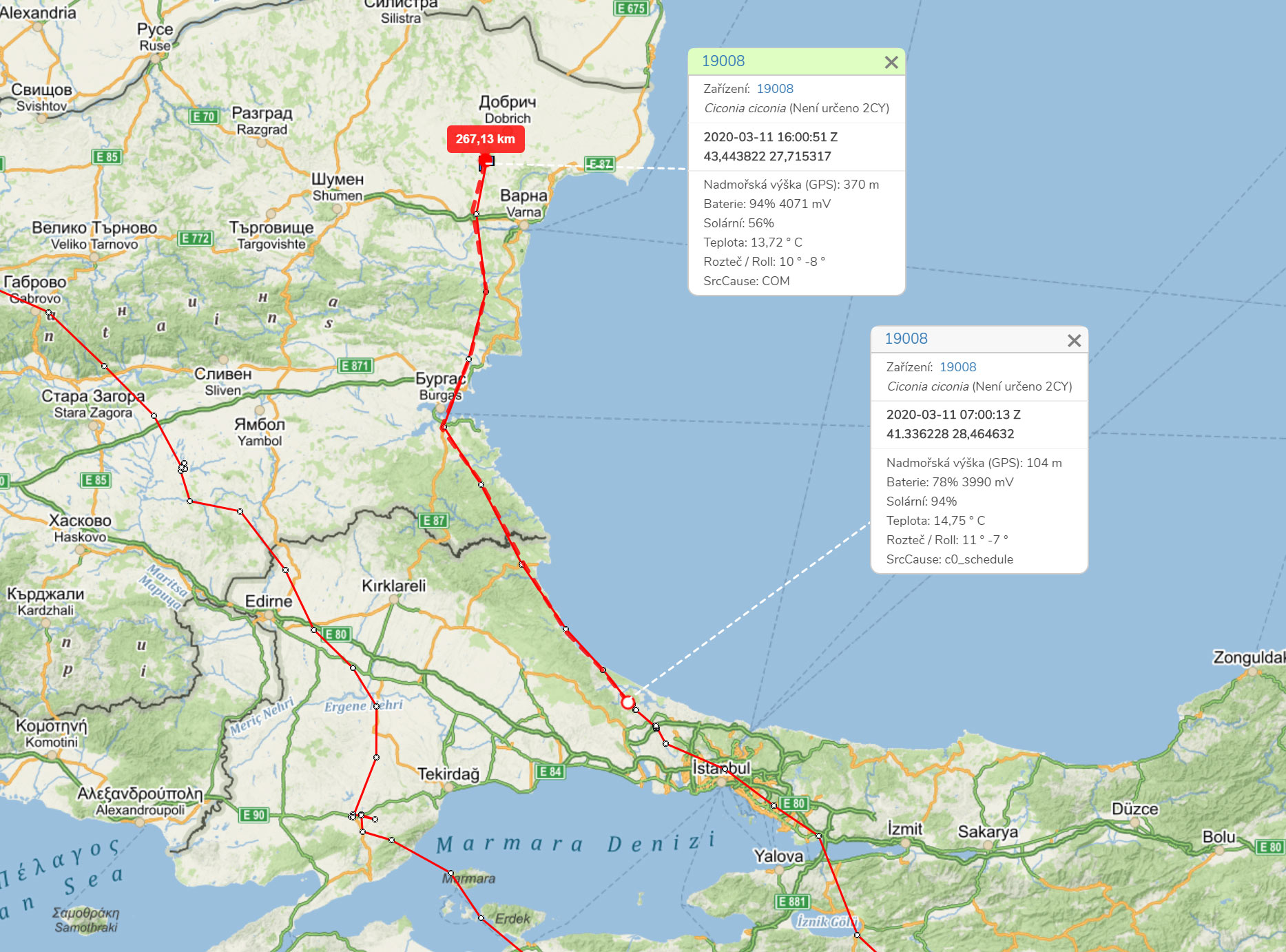Screen dimensions: 1286x952
Task: Click the E 772 road shield near Targovishte
Action: click(196, 238)
